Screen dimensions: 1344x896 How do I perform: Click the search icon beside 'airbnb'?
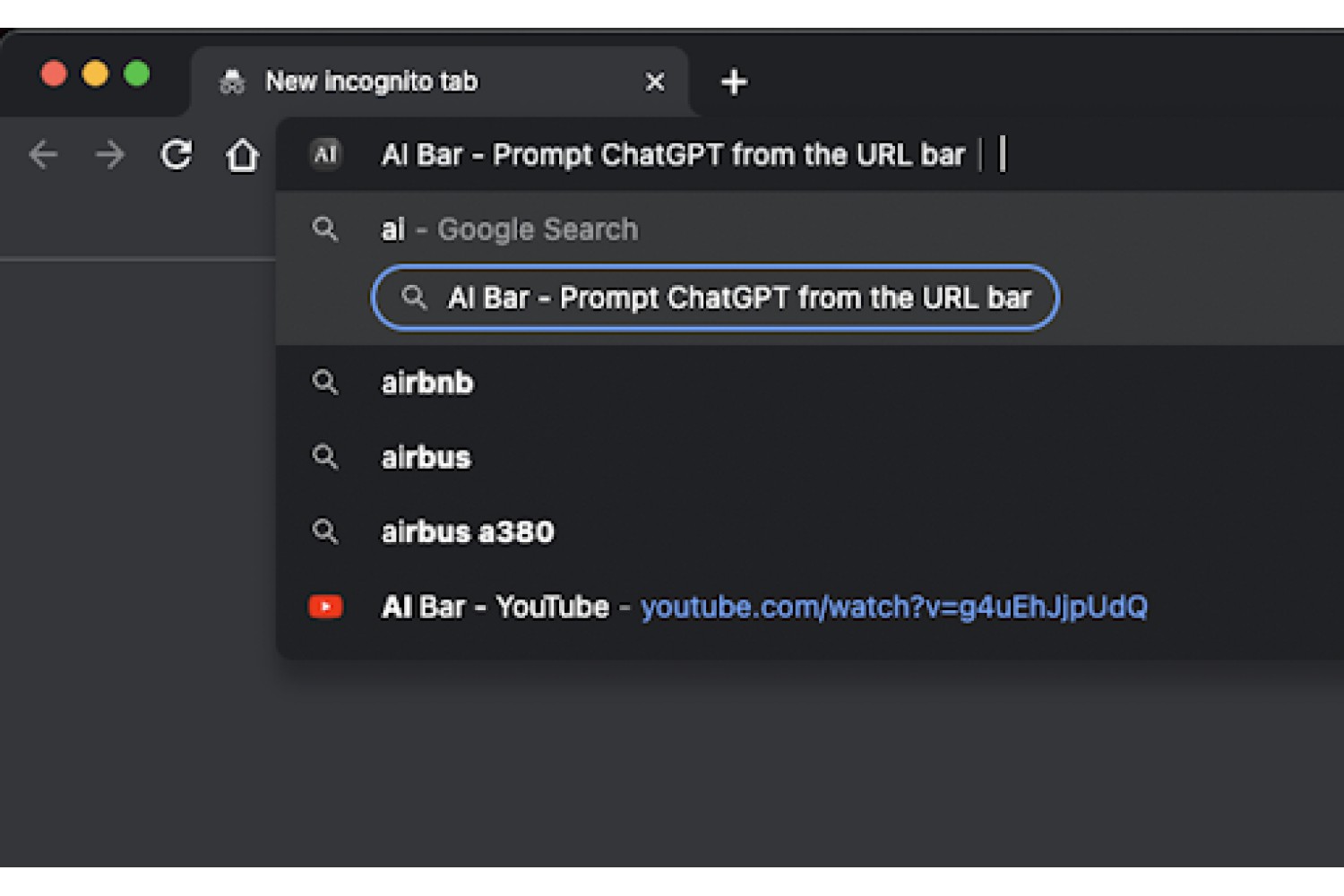click(x=325, y=383)
